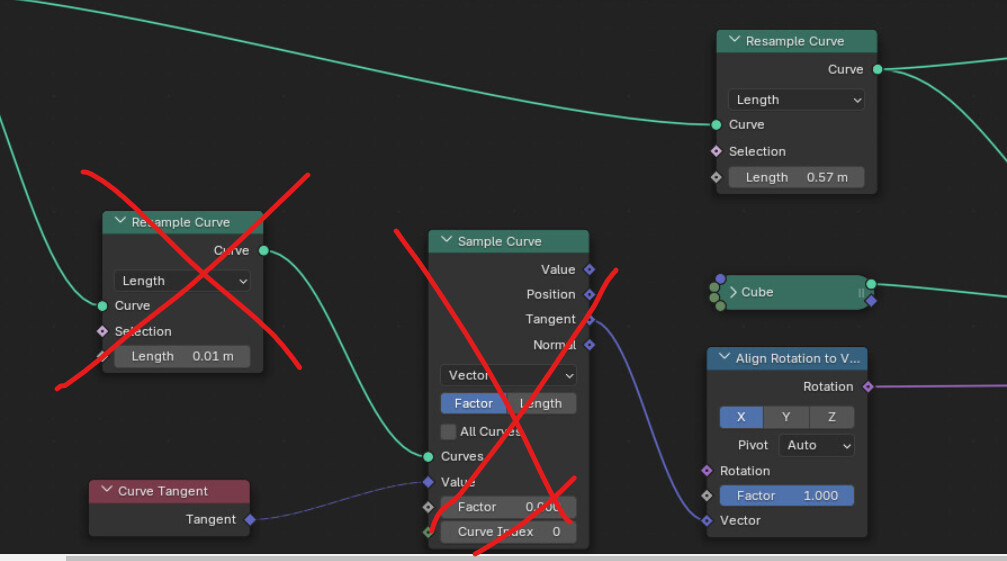Click Length socket of the 0.57 m Resample Curve node
This screenshot has height=561, width=1007.
[716, 177]
